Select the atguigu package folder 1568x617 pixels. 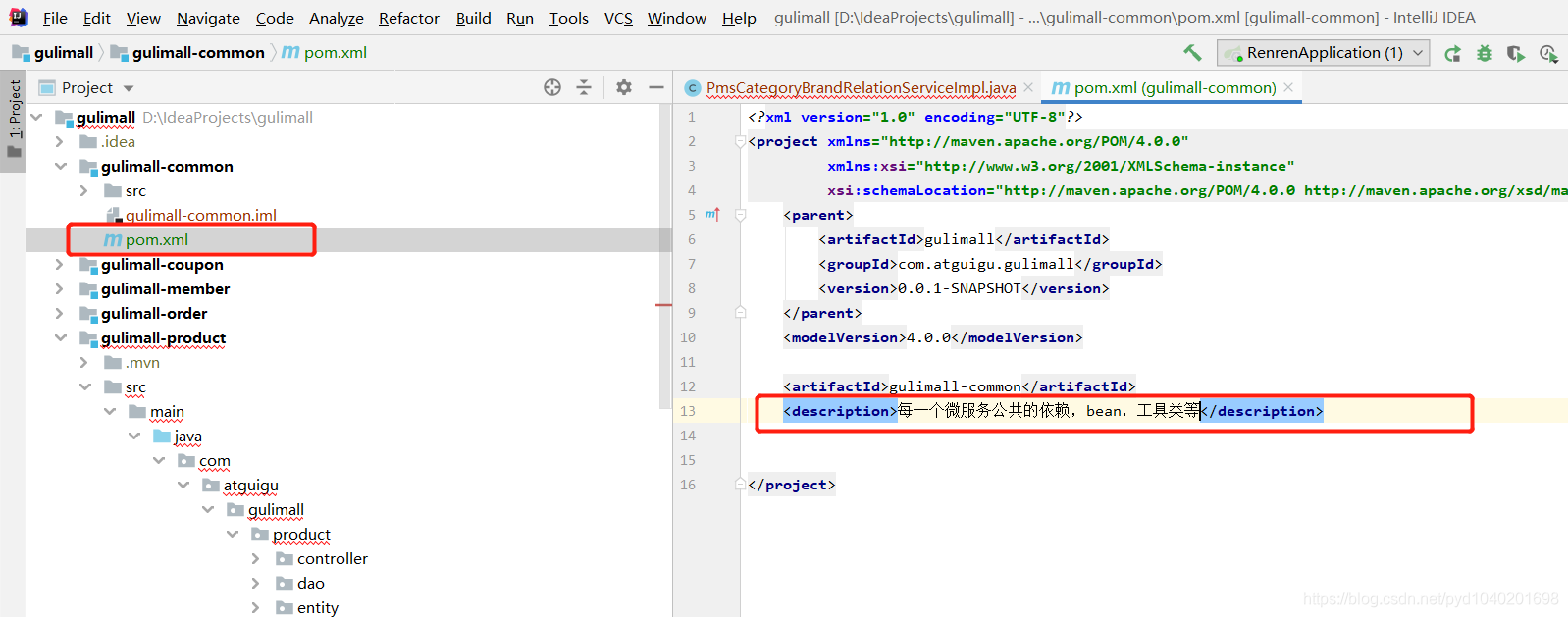[x=250, y=485]
